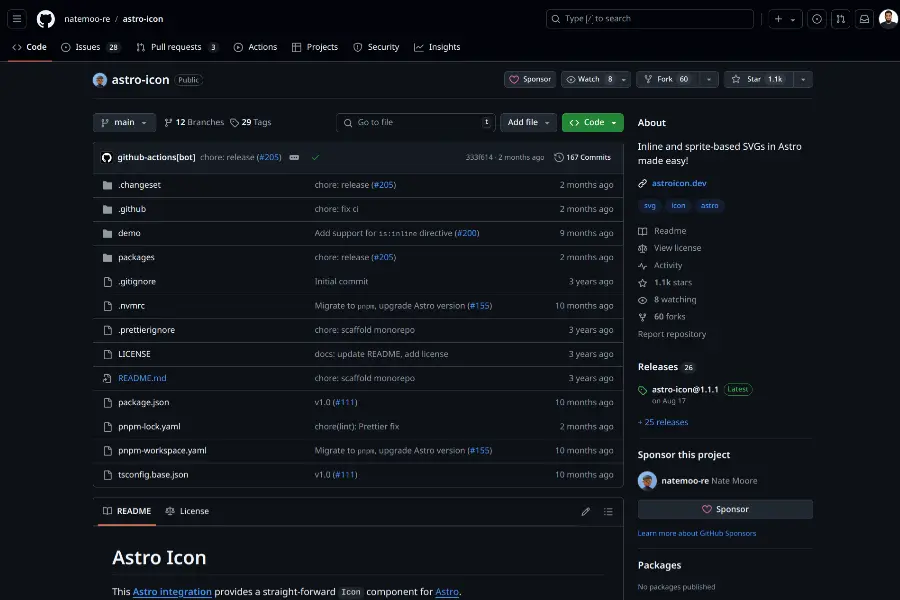This screenshot has width=900, height=600.
Task: Click the issues icon in top header
Action: coord(817,19)
